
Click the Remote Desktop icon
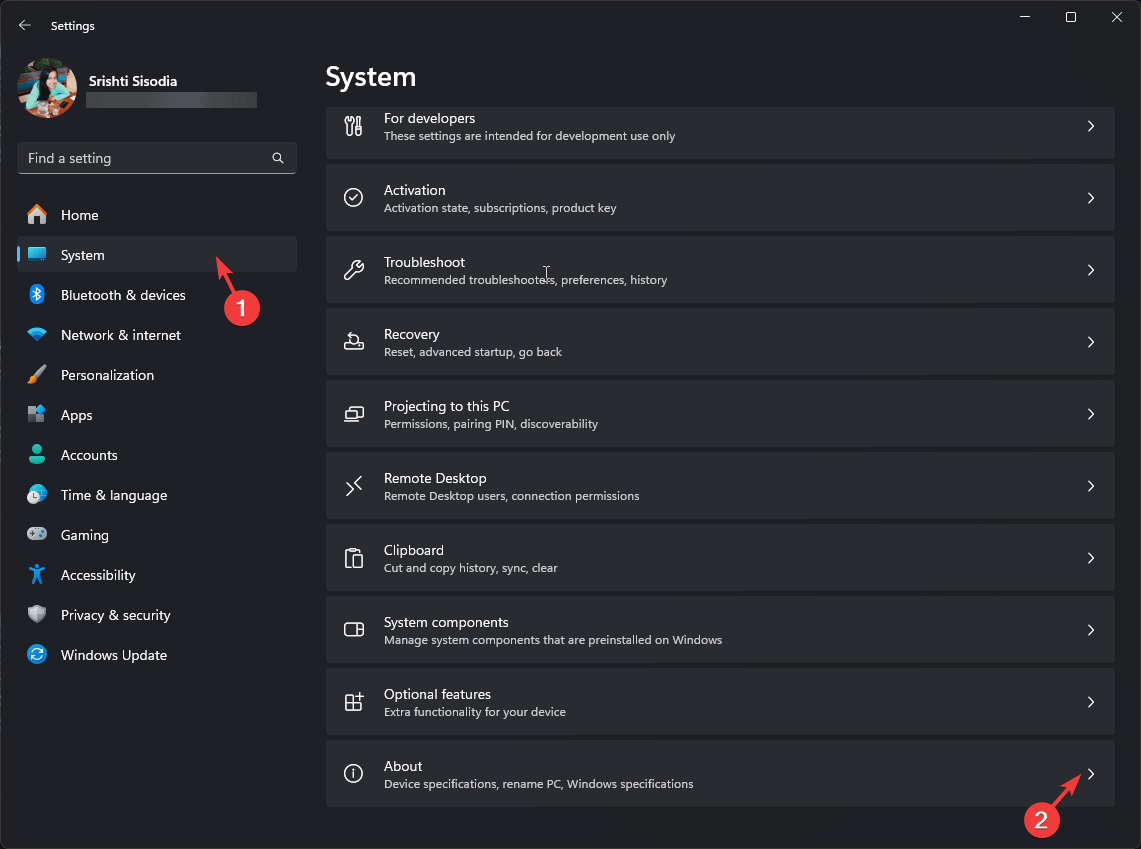pos(354,486)
